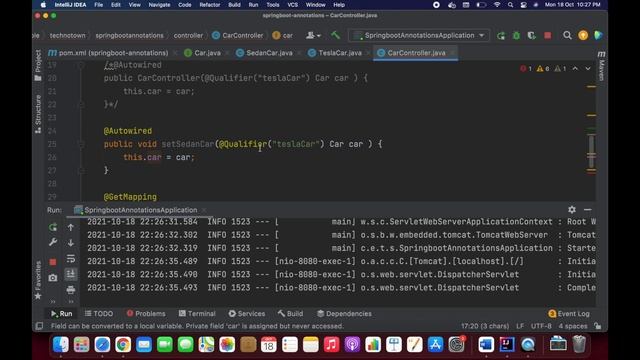The height and width of the screenshot is (360, 640).
Task: Click the 17:20 caret position status entry
Action: 485,326
